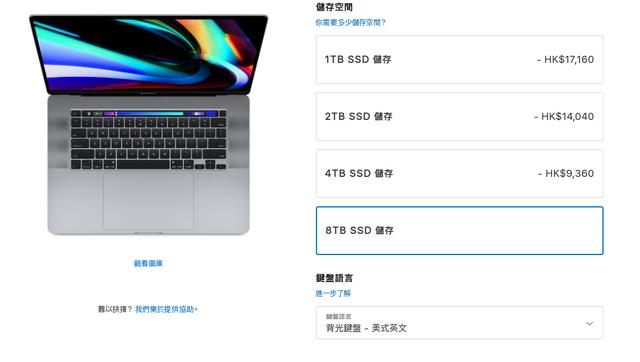Click the HK$9,360 price difference label
640x362 pixels.
(566, 173)
